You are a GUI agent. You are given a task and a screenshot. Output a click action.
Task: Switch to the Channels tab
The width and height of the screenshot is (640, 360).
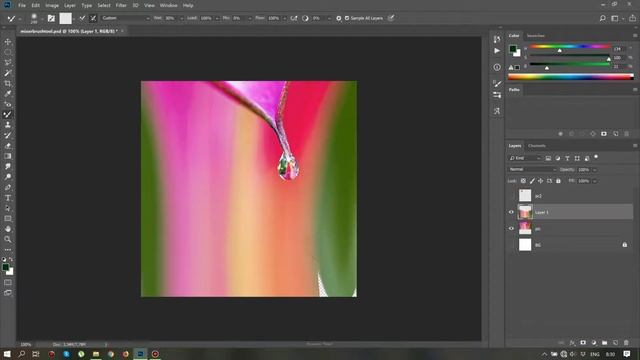537,146
